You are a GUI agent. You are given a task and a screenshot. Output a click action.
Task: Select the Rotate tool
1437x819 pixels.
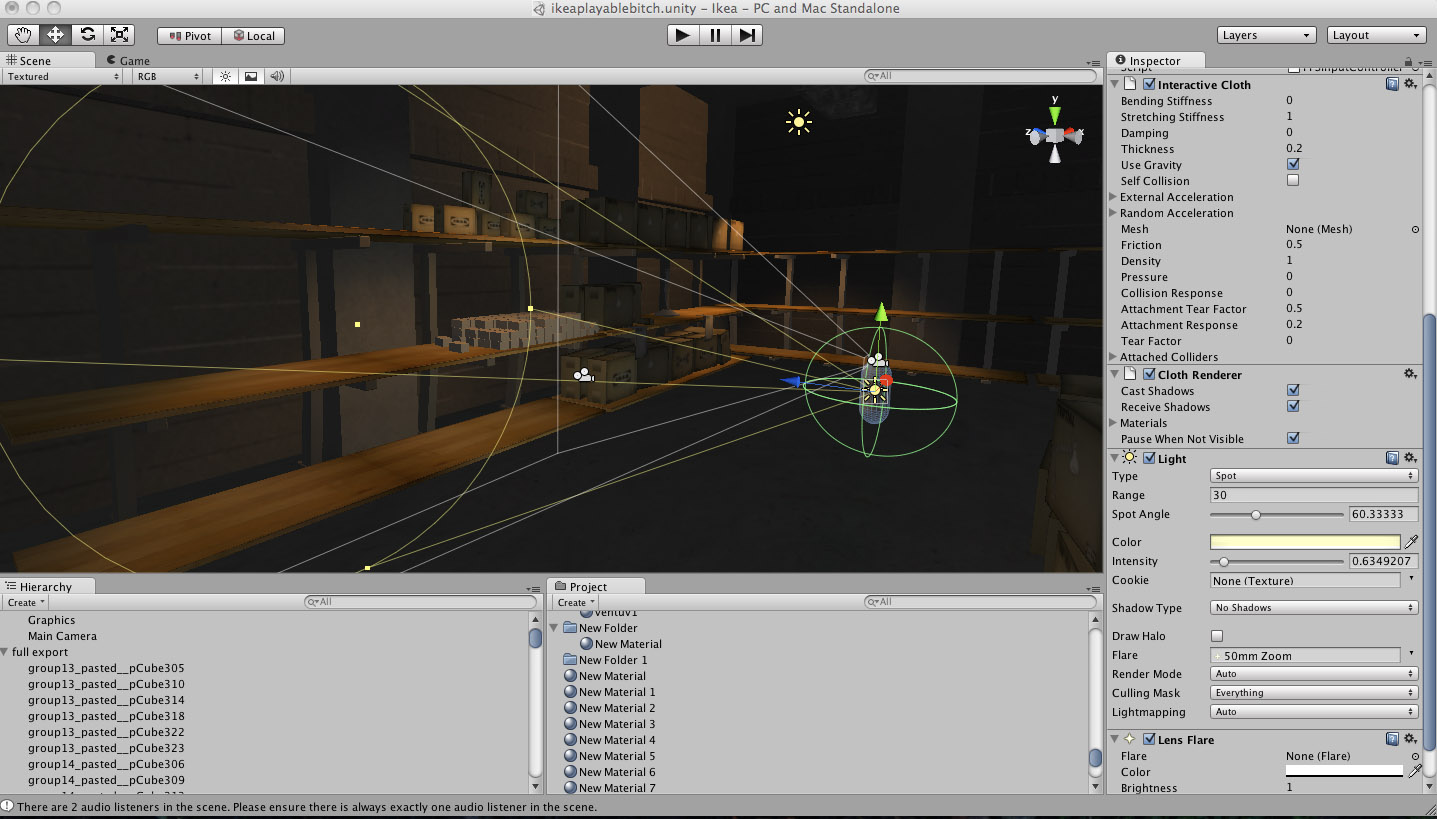tap(87, 35)
